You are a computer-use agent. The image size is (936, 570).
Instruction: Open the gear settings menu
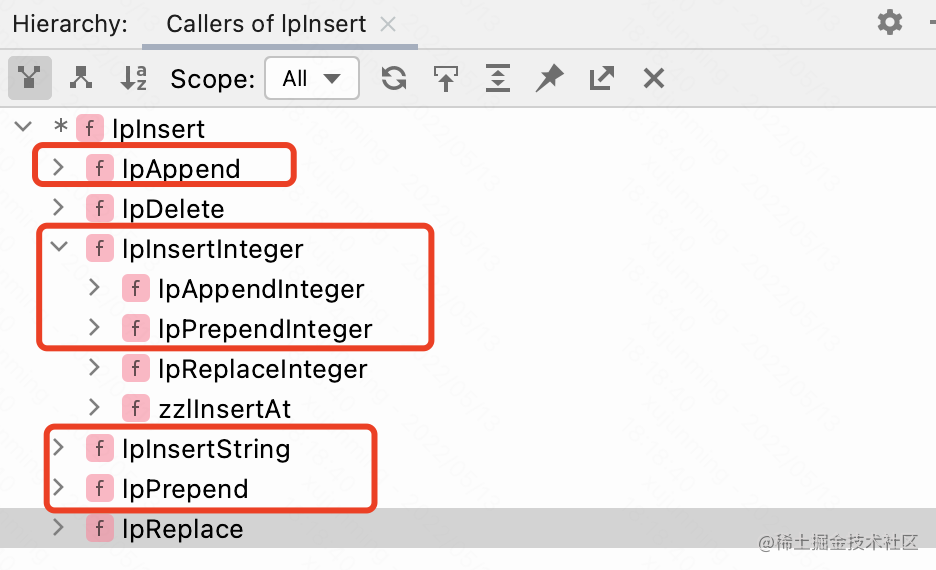[889, 23]
